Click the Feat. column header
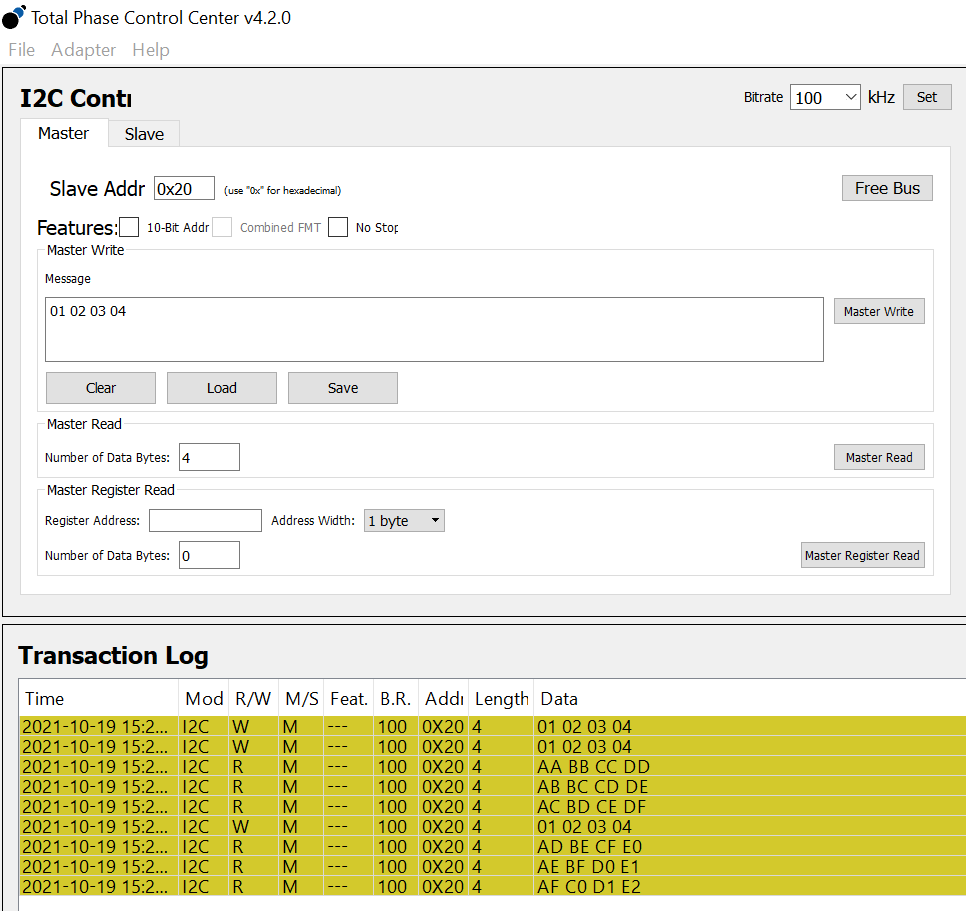Screen dimensions: 966x911 pyautogui.click(x=349, y=698)
